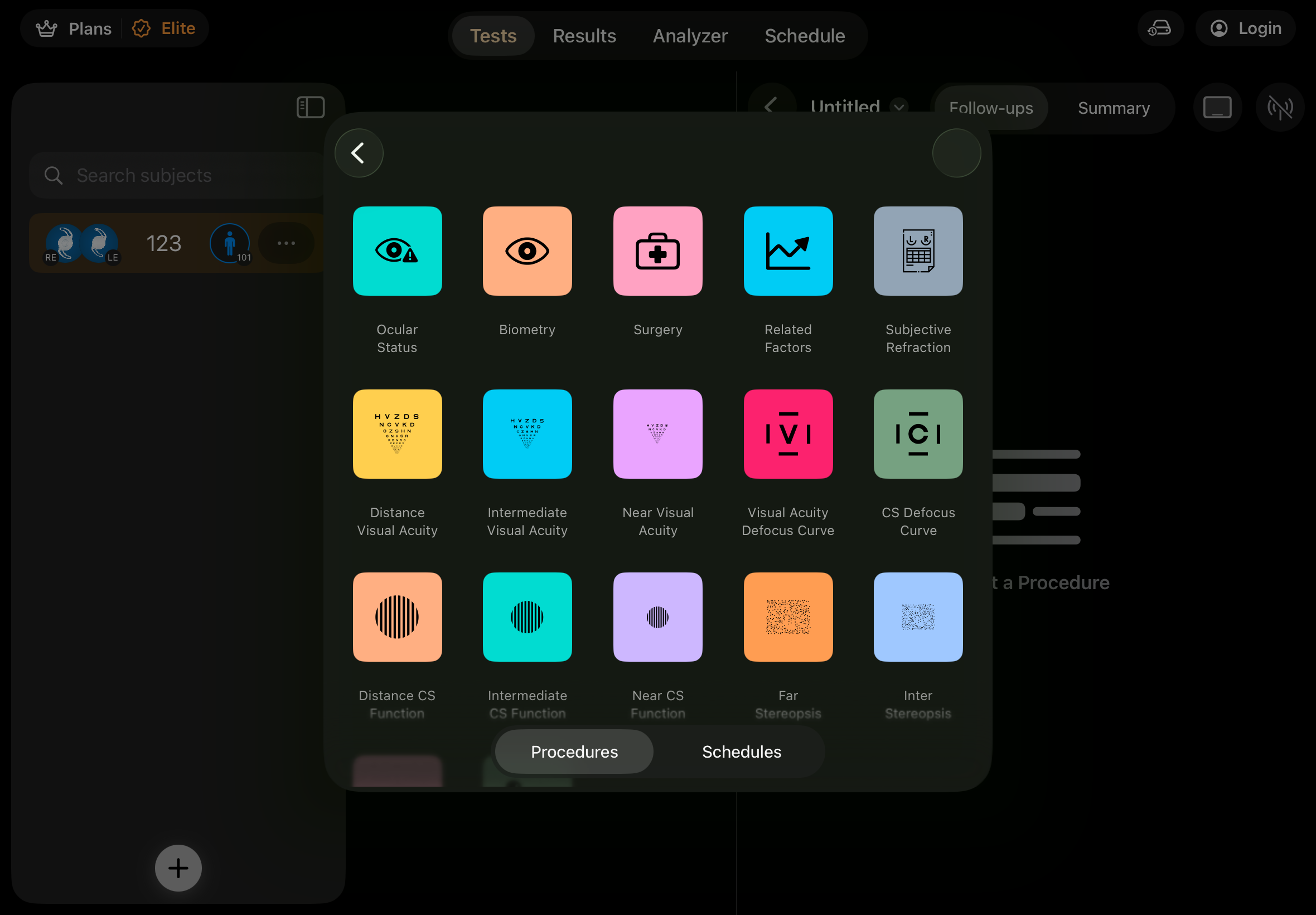Open the Ocular Status procedure
Screen dimensions: 1316x915
(x=397, y=251)
